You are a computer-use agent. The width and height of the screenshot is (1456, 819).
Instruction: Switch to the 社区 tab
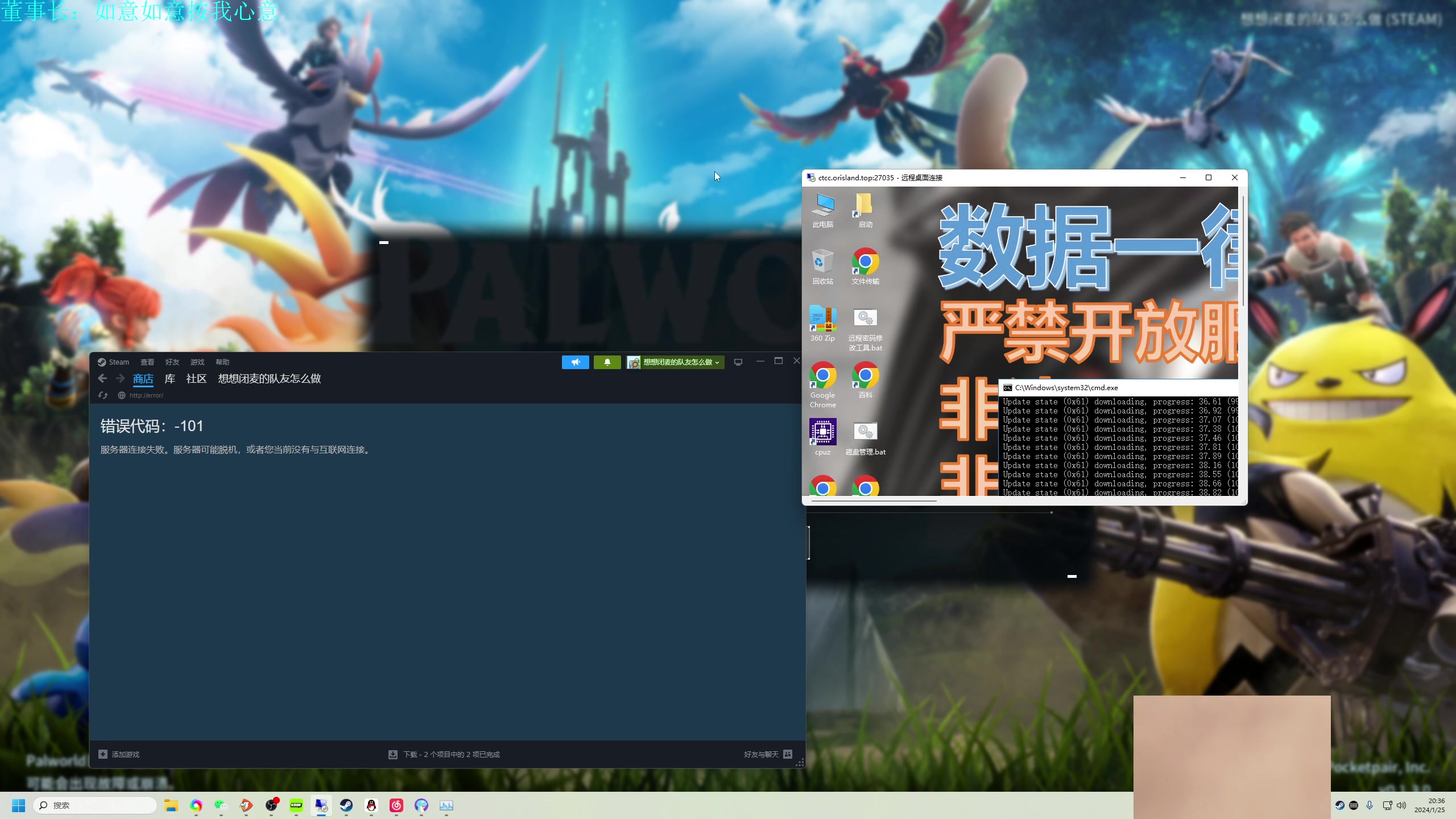[196, 379]
